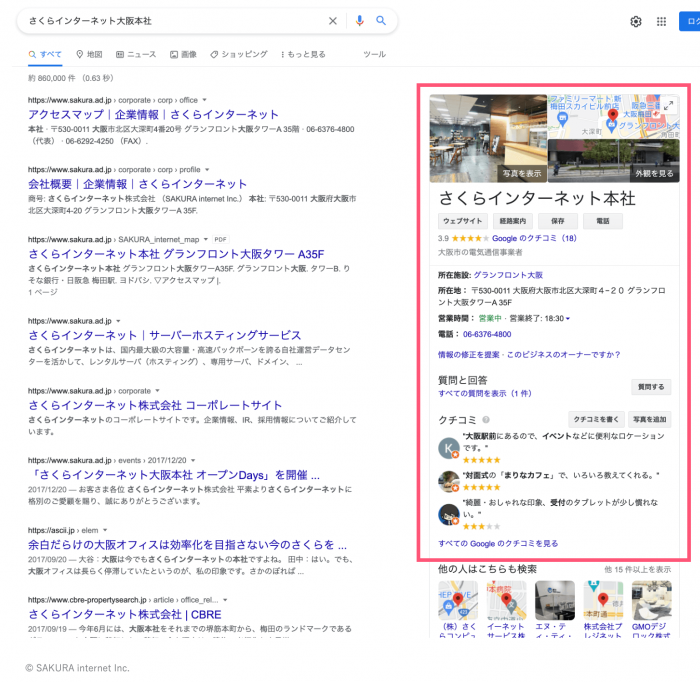
Task: Open the グランフロント大阪 facility link
Action: [x=508, y=275]
